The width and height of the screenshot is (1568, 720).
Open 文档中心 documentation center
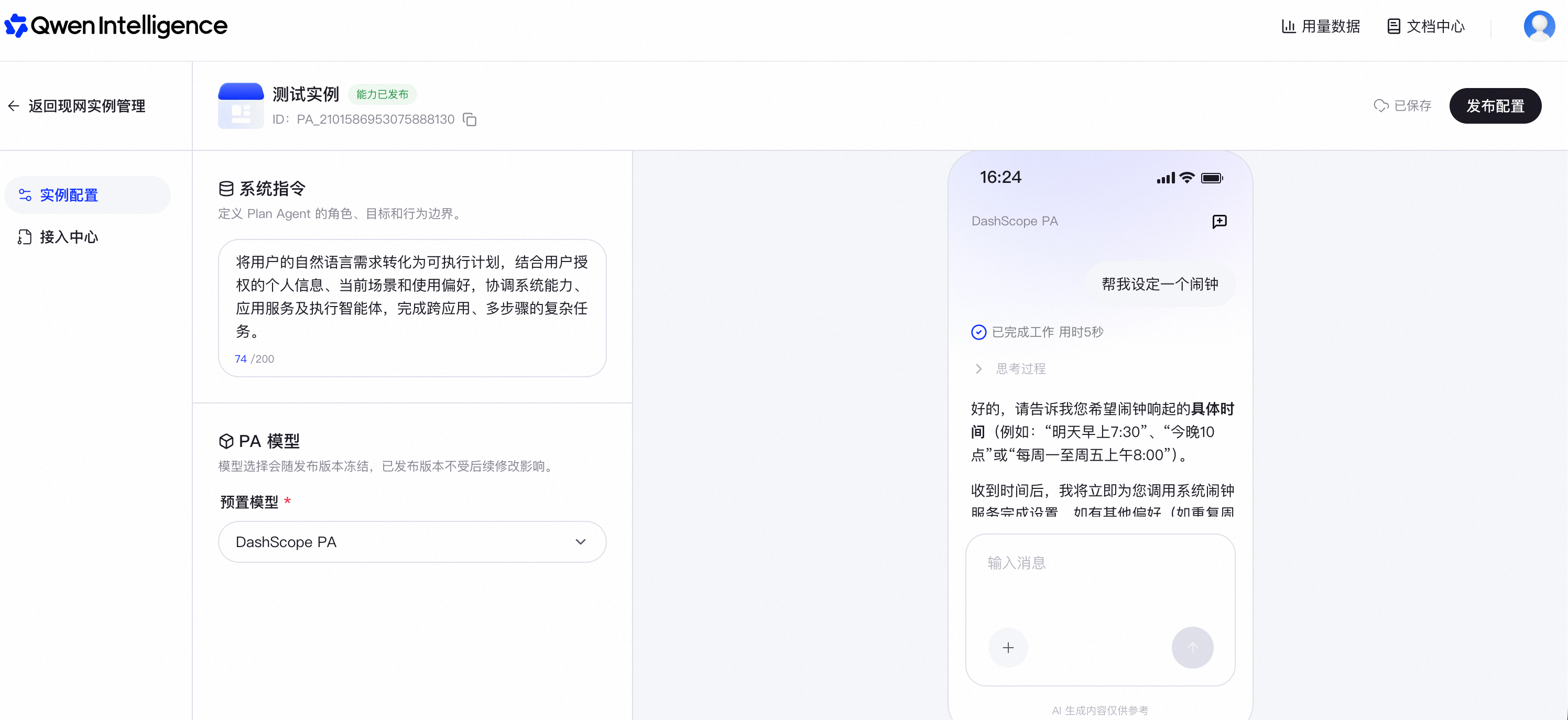click(x=1425, y=26)
